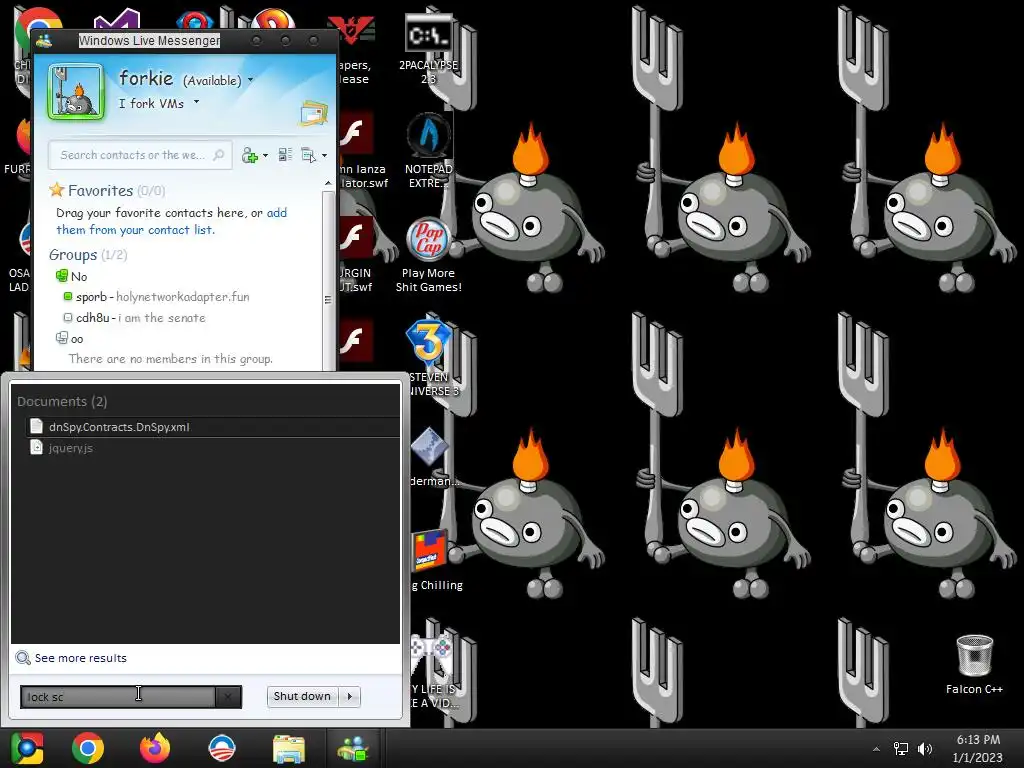1024x768 pixels.
Task: Collapse the Groups section header
Action: [88, 255]
